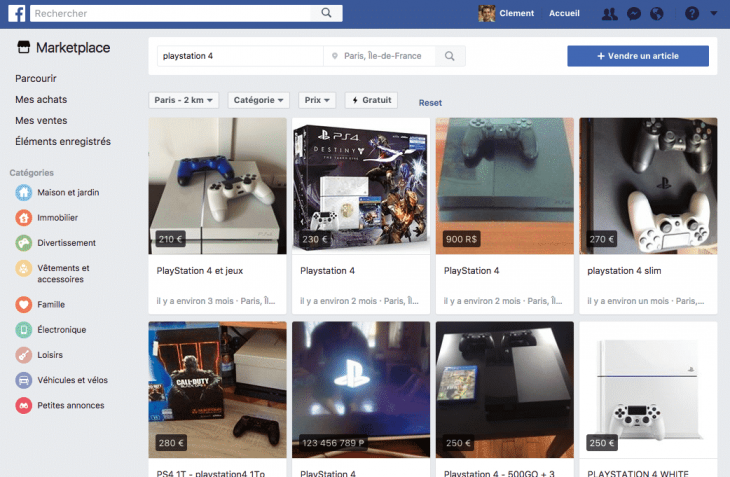This screenshot has width=730, height=477.
Task: Click Famille category label
Action: pyautogui.click(x=51, y=304)
